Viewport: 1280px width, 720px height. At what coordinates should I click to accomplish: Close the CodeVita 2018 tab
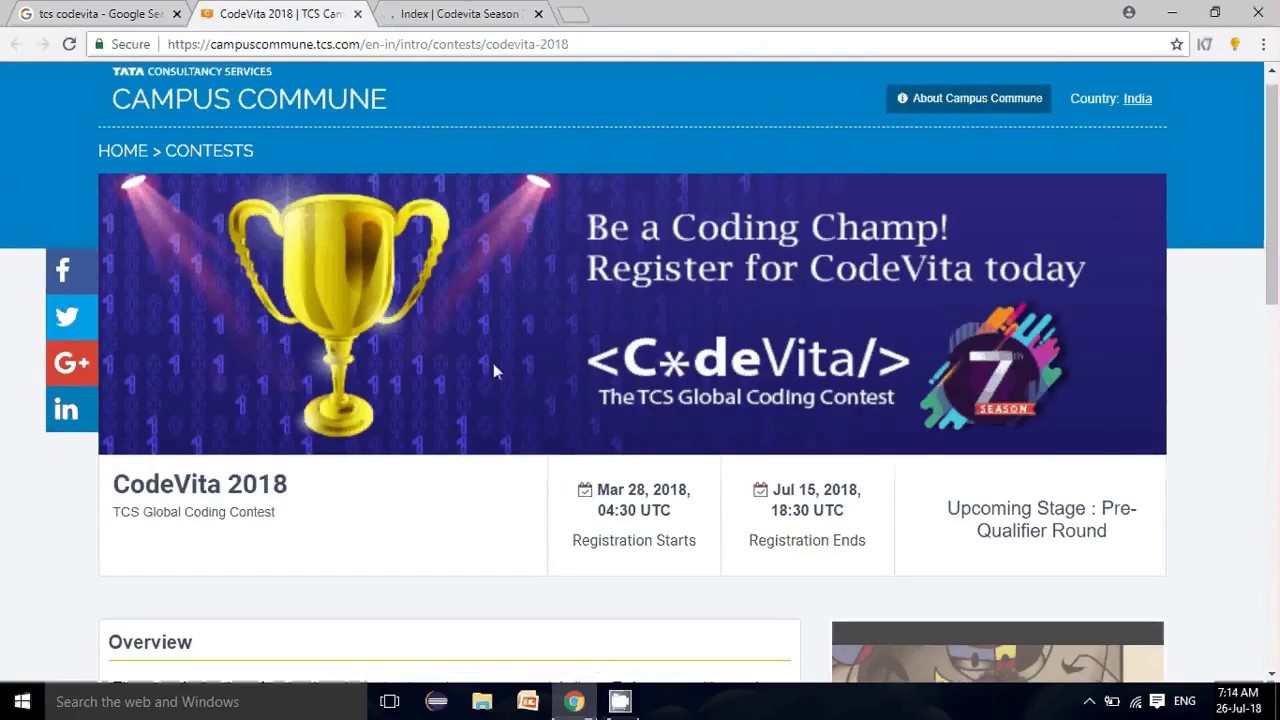(357, 14)
